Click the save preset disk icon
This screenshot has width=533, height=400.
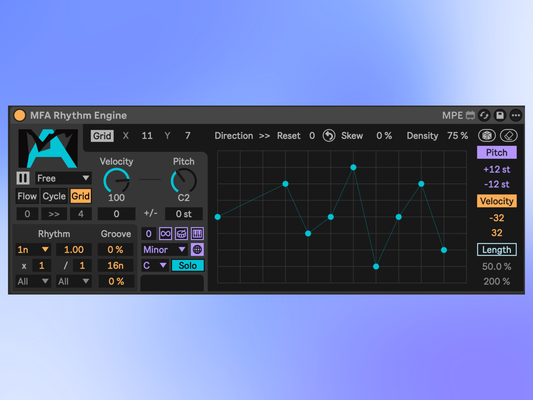click(x=500, y=116)
